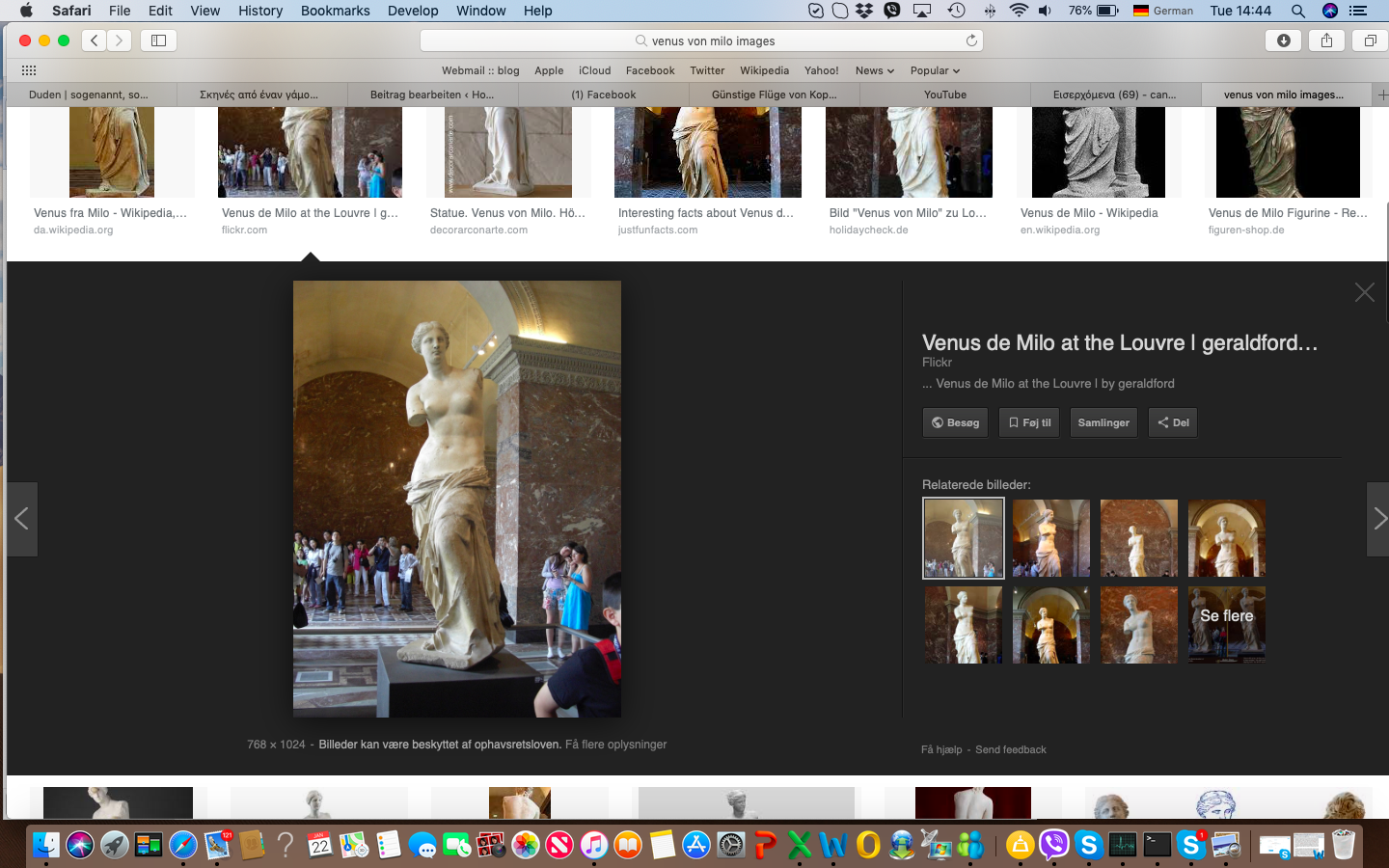Open the Wikipedia bookmark in favorites bar

tap(764, 70)
